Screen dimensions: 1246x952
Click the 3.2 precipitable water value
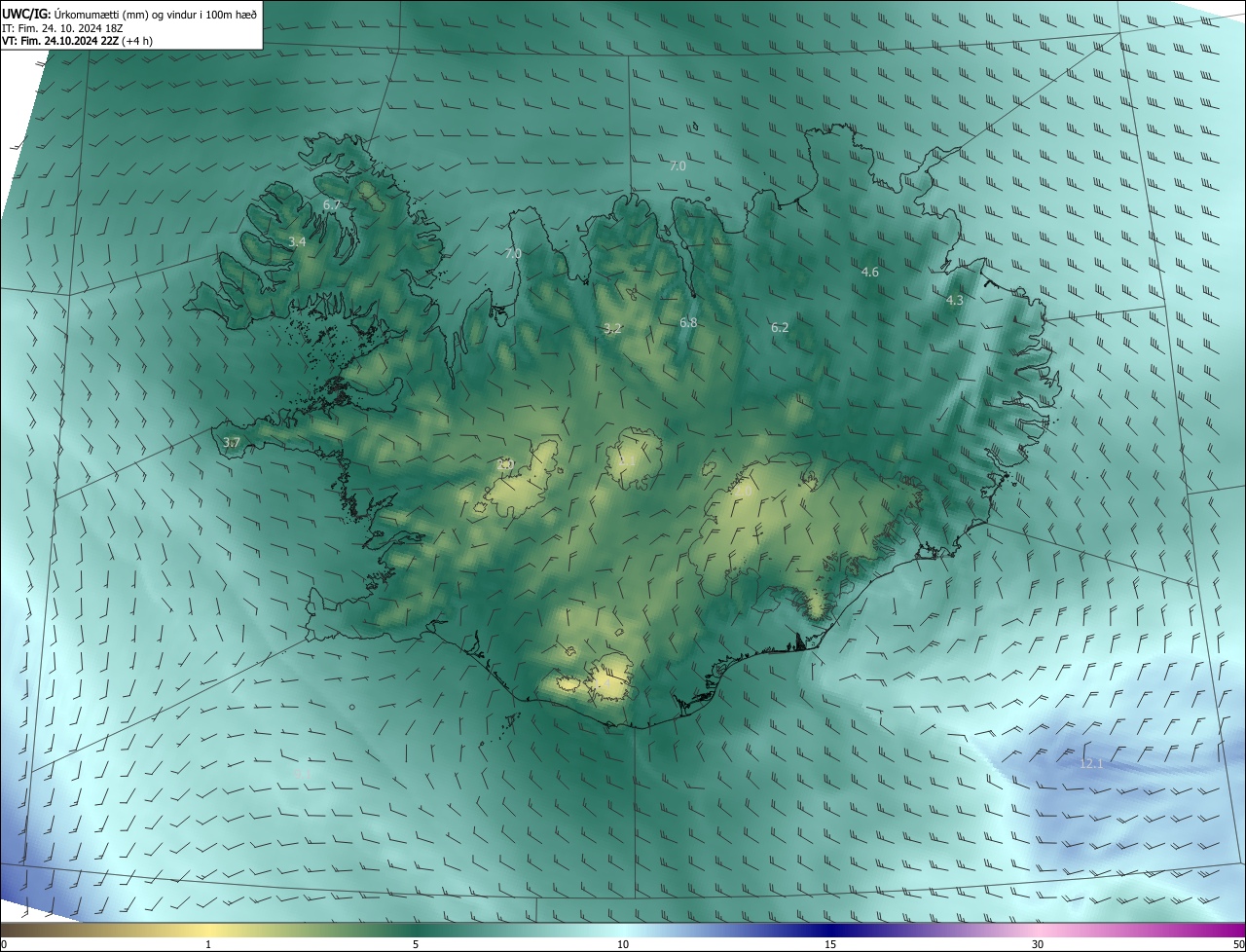point(612,328)
